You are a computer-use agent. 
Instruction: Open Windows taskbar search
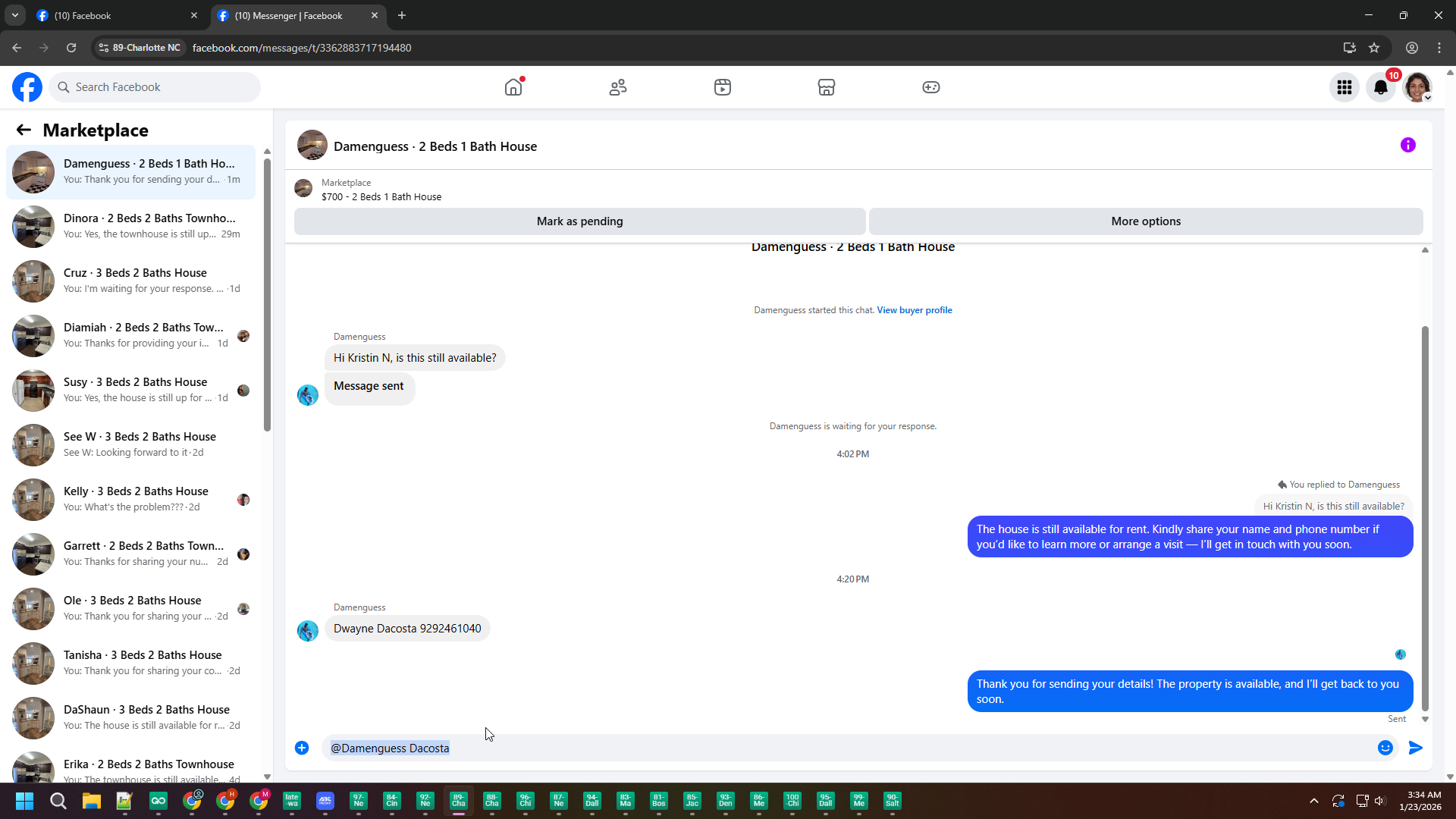click(58, 801)
